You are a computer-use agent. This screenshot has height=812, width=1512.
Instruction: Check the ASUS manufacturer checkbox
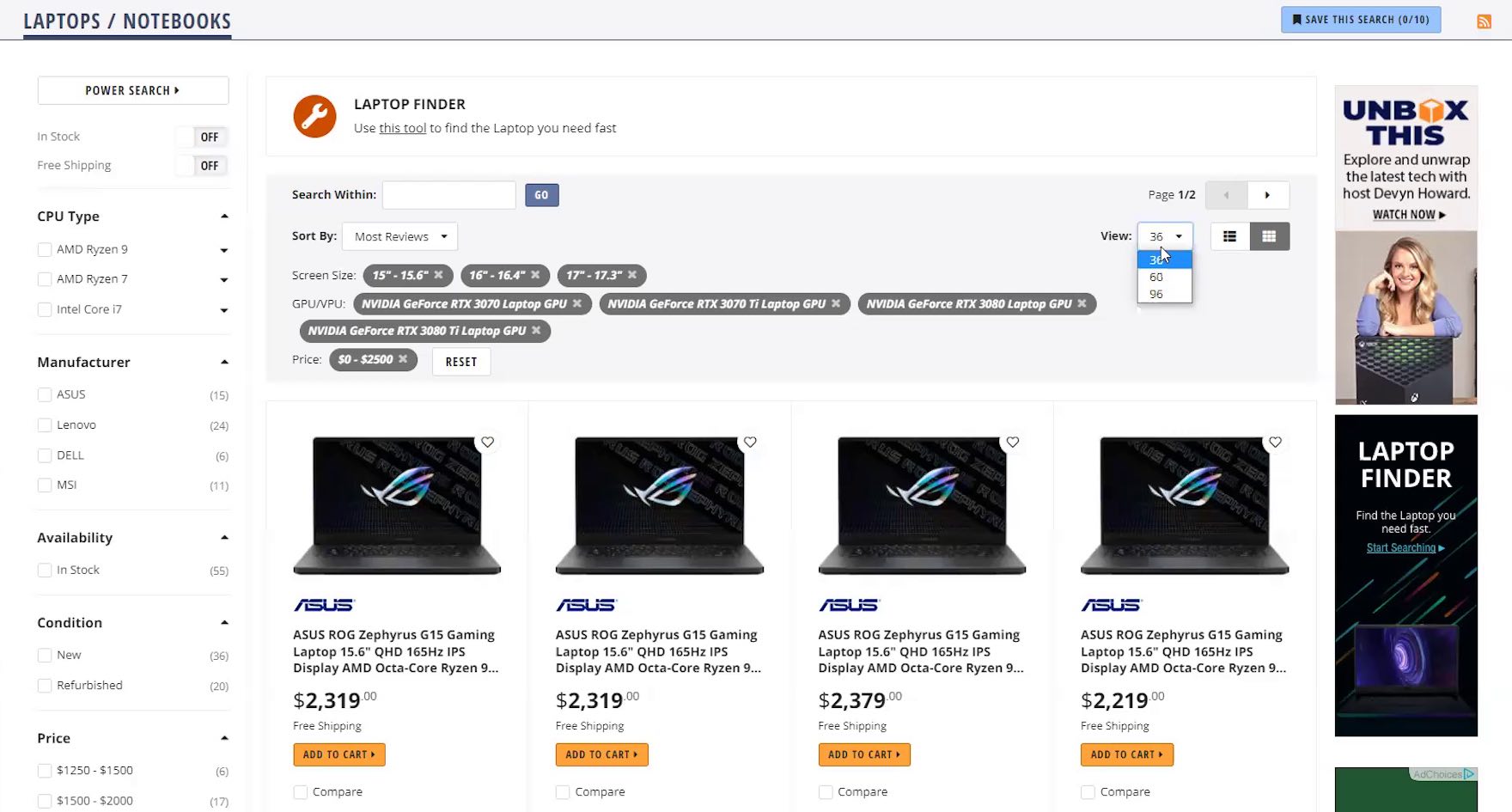pos(45,394)
